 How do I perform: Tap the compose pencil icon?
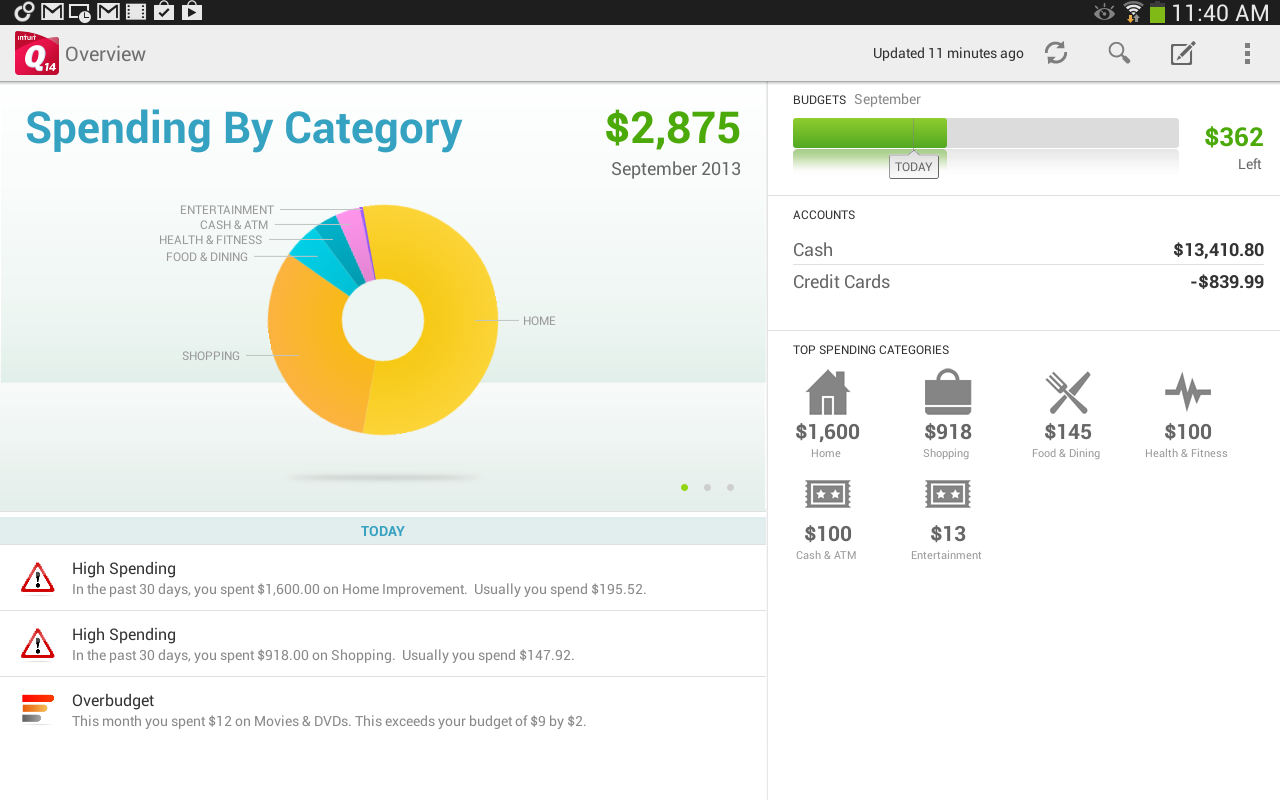pos(1182,53)
